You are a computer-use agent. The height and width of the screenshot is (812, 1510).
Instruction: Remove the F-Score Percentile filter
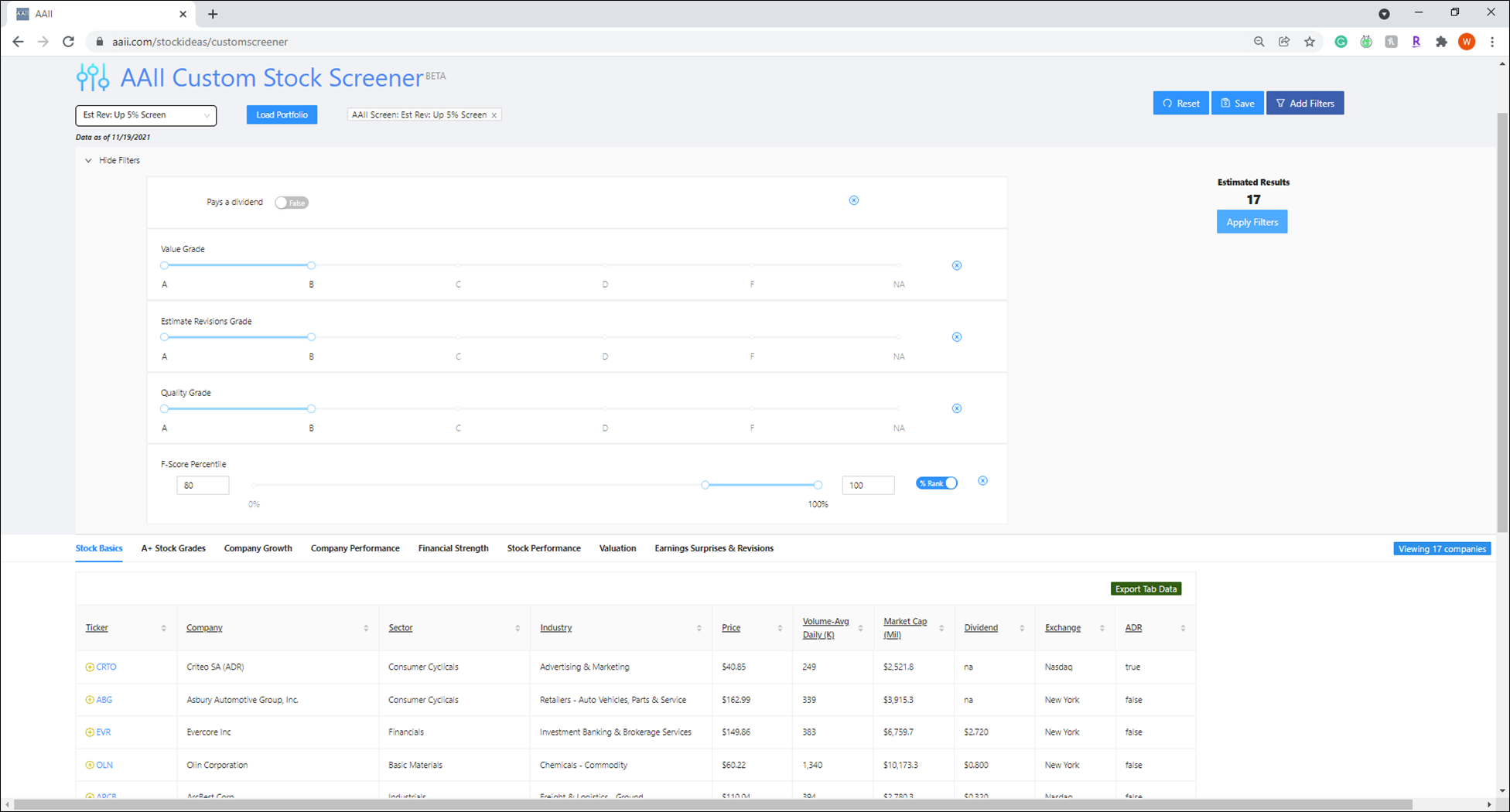tap(982, 481)
